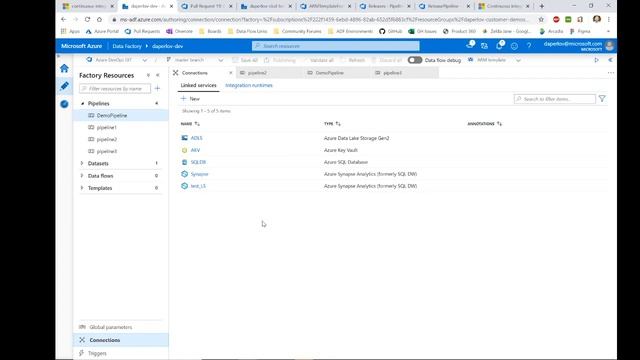Image resolution: width=640 pixels, height=360 pixels.
Task: Expand the Data flows tree section
Action: (82, 176)
